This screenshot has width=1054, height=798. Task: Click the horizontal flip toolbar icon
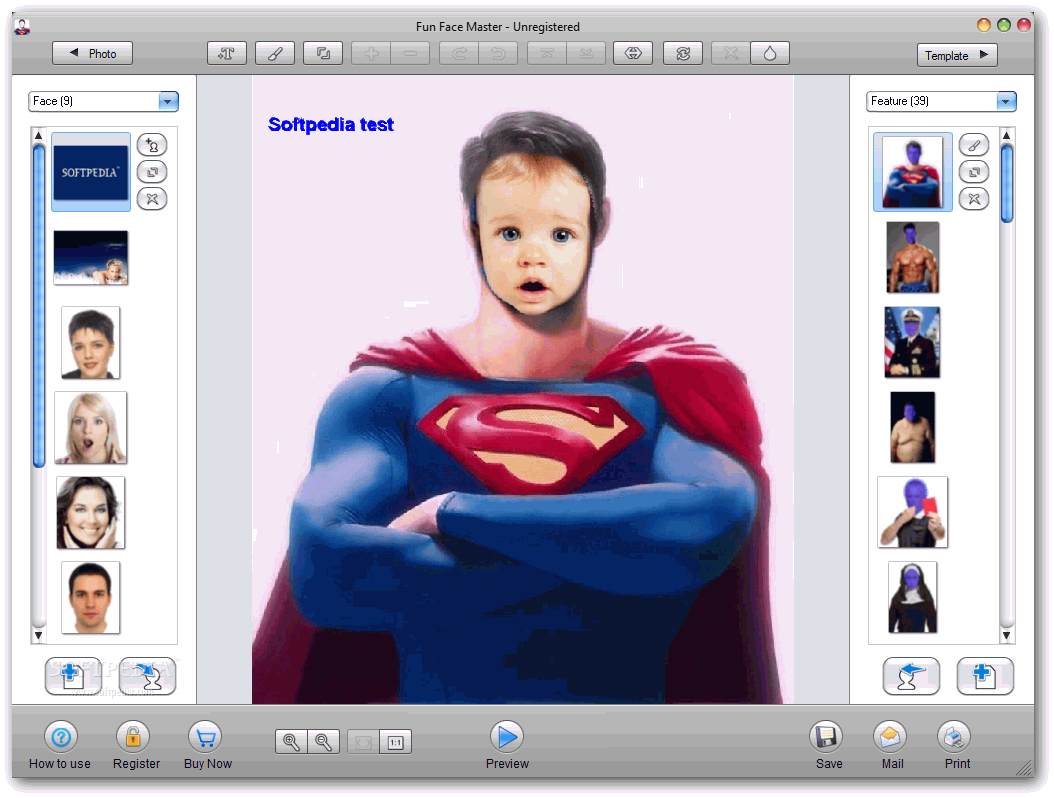point(633,53)
